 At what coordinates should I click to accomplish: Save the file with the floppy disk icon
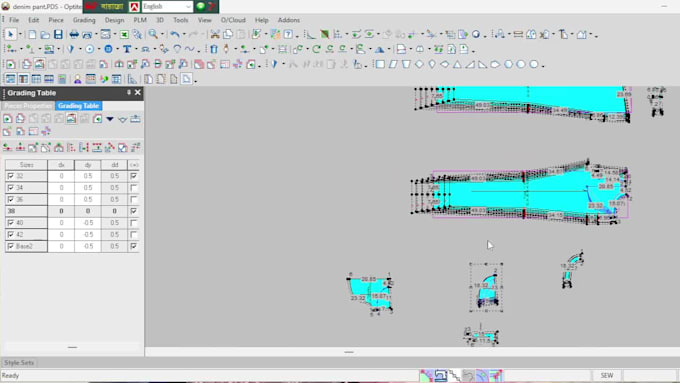58,34
